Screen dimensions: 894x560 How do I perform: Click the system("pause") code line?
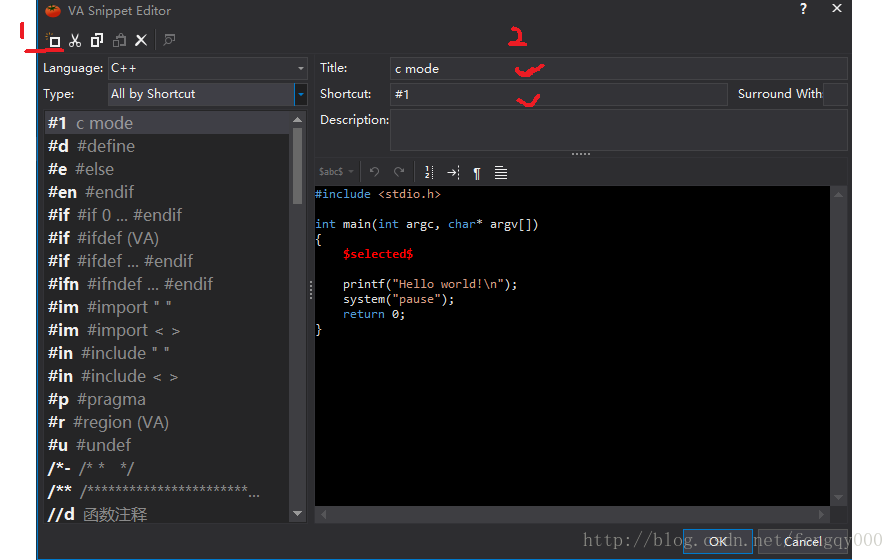(399, 299)
